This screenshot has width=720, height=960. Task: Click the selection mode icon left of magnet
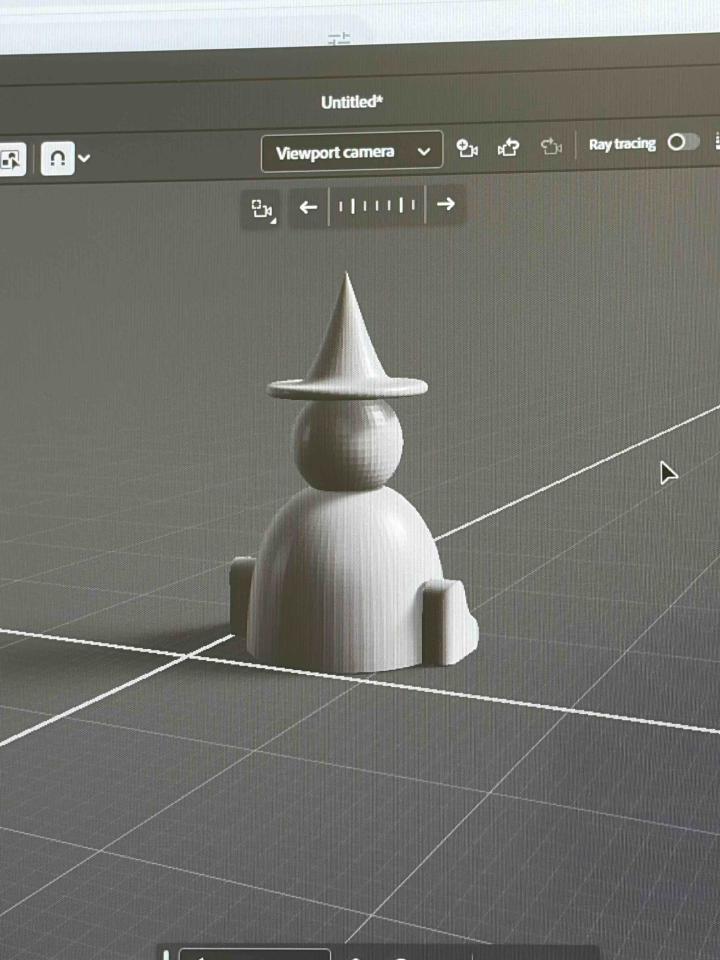pos(11,160)
